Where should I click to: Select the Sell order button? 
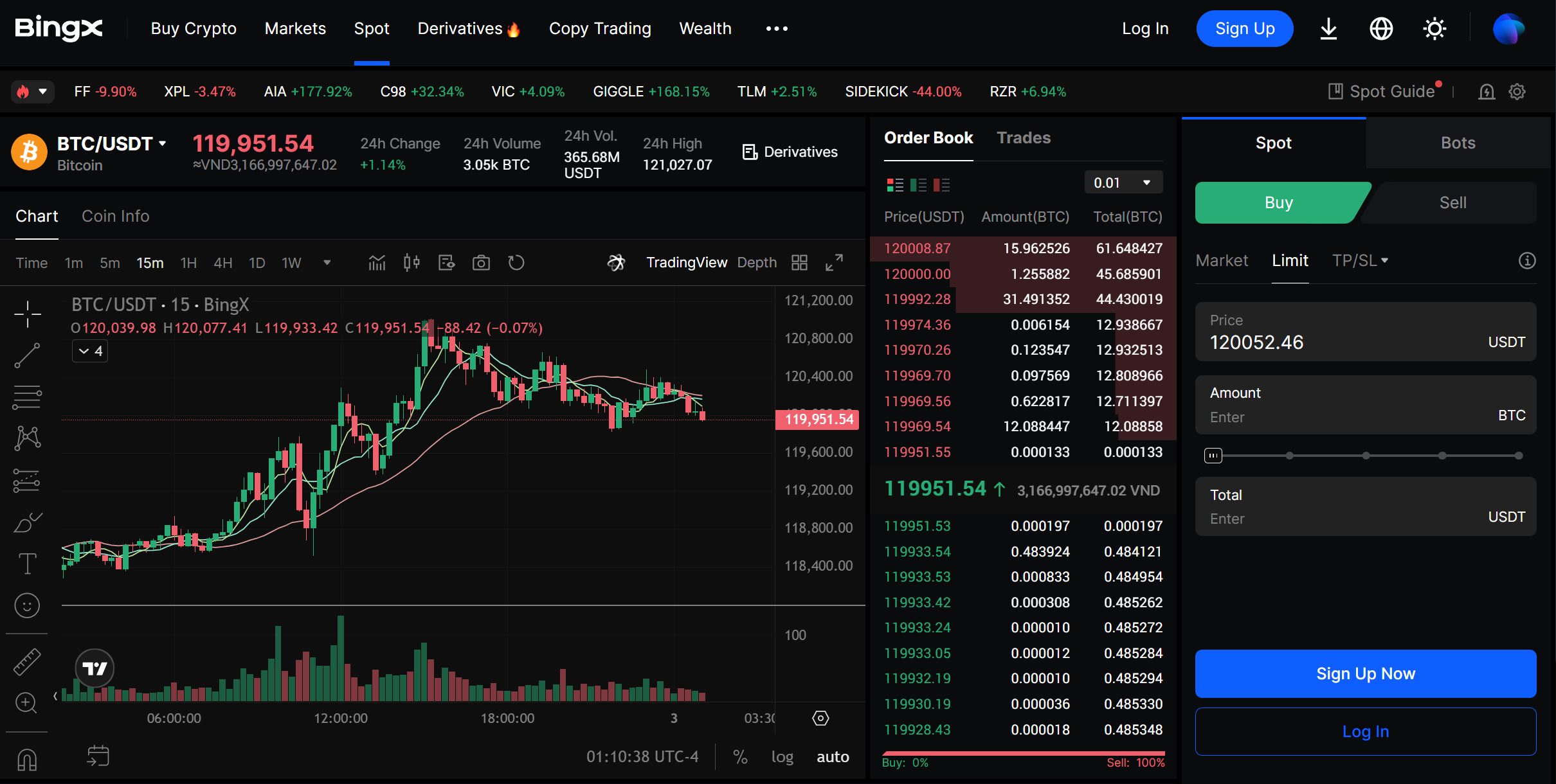pyautogui.click(x=1452, y=202)
